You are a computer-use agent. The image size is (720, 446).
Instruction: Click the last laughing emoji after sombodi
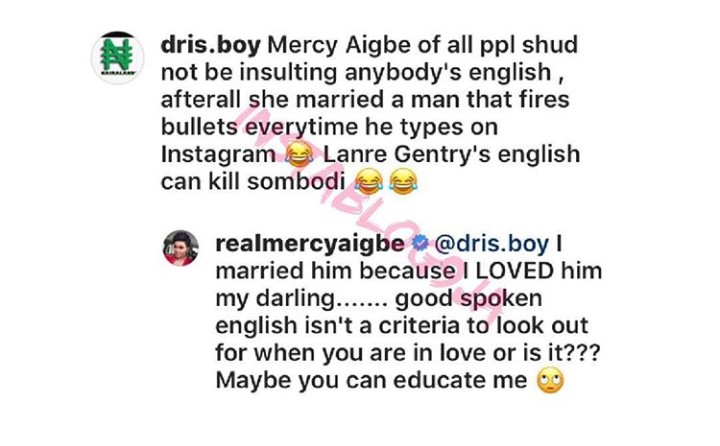[x=403, y=182]
